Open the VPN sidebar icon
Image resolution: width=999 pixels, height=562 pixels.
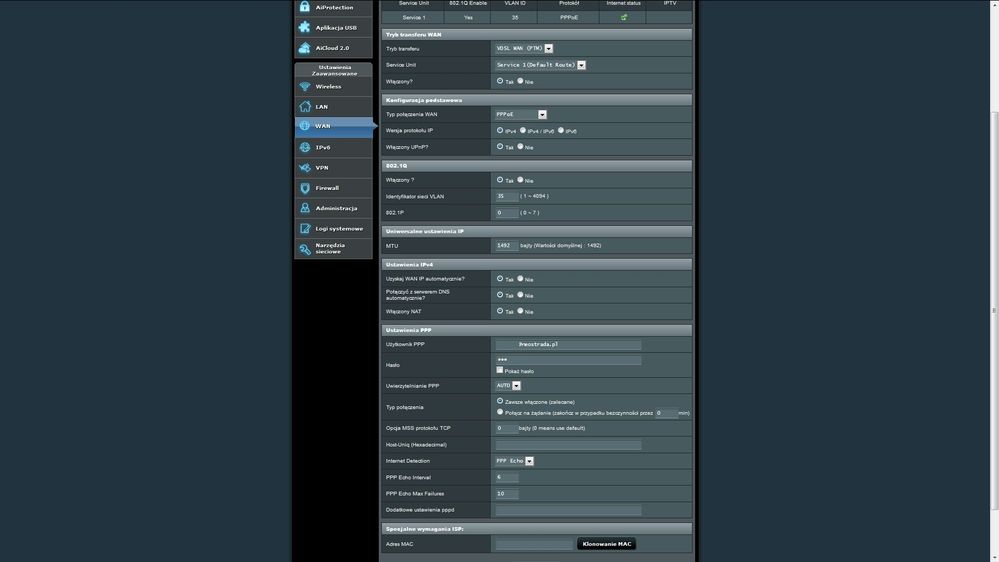click(305, 168)
